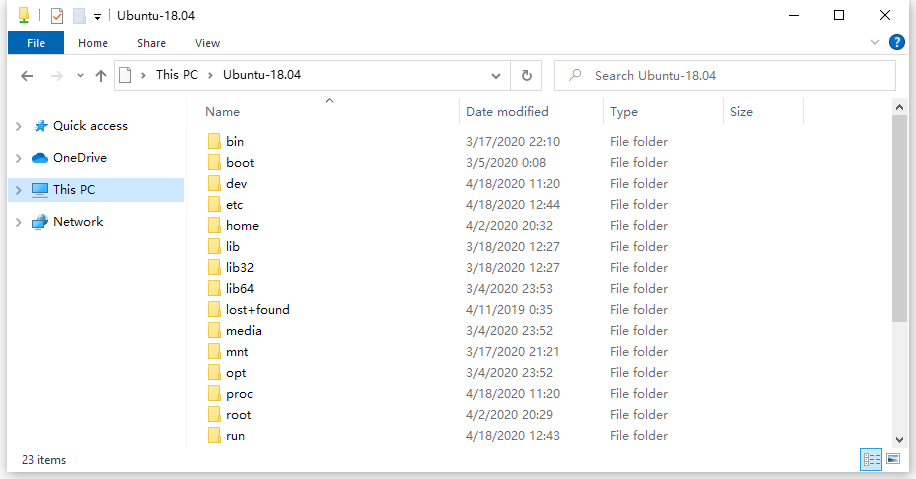The height and width of the screenshot is (479, 916).
Task: Click the New folder icon in title bar
Action: pos(79,16)
